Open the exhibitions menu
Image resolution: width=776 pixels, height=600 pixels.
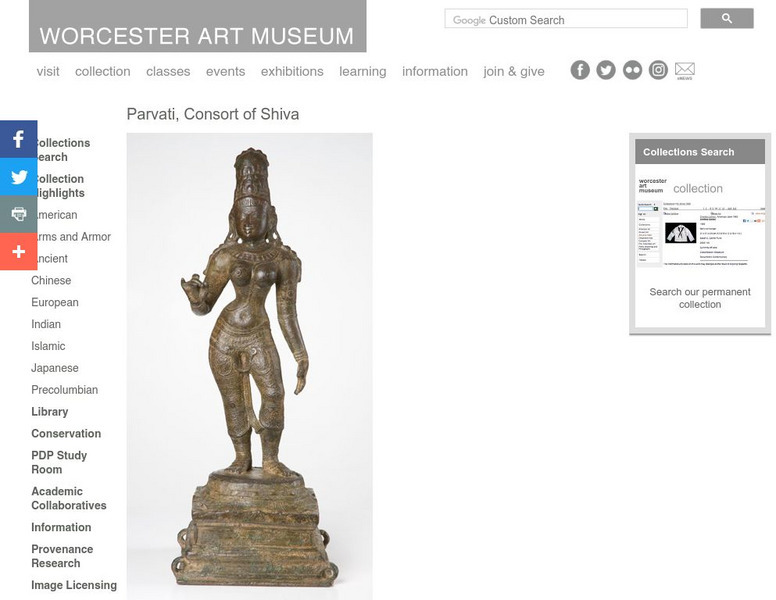click(292, 71)
